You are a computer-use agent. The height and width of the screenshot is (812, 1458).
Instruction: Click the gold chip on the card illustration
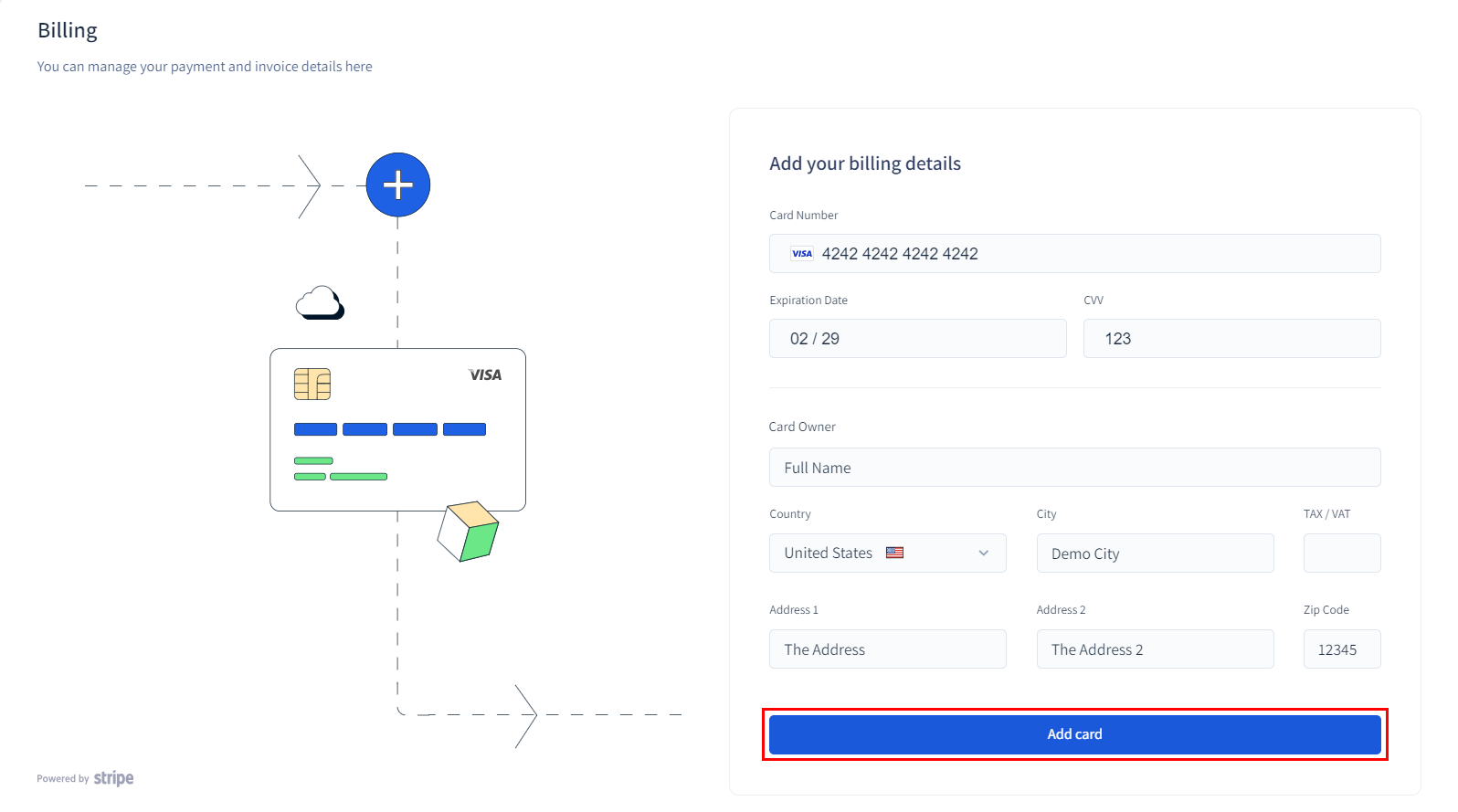[x=312, y=385]
